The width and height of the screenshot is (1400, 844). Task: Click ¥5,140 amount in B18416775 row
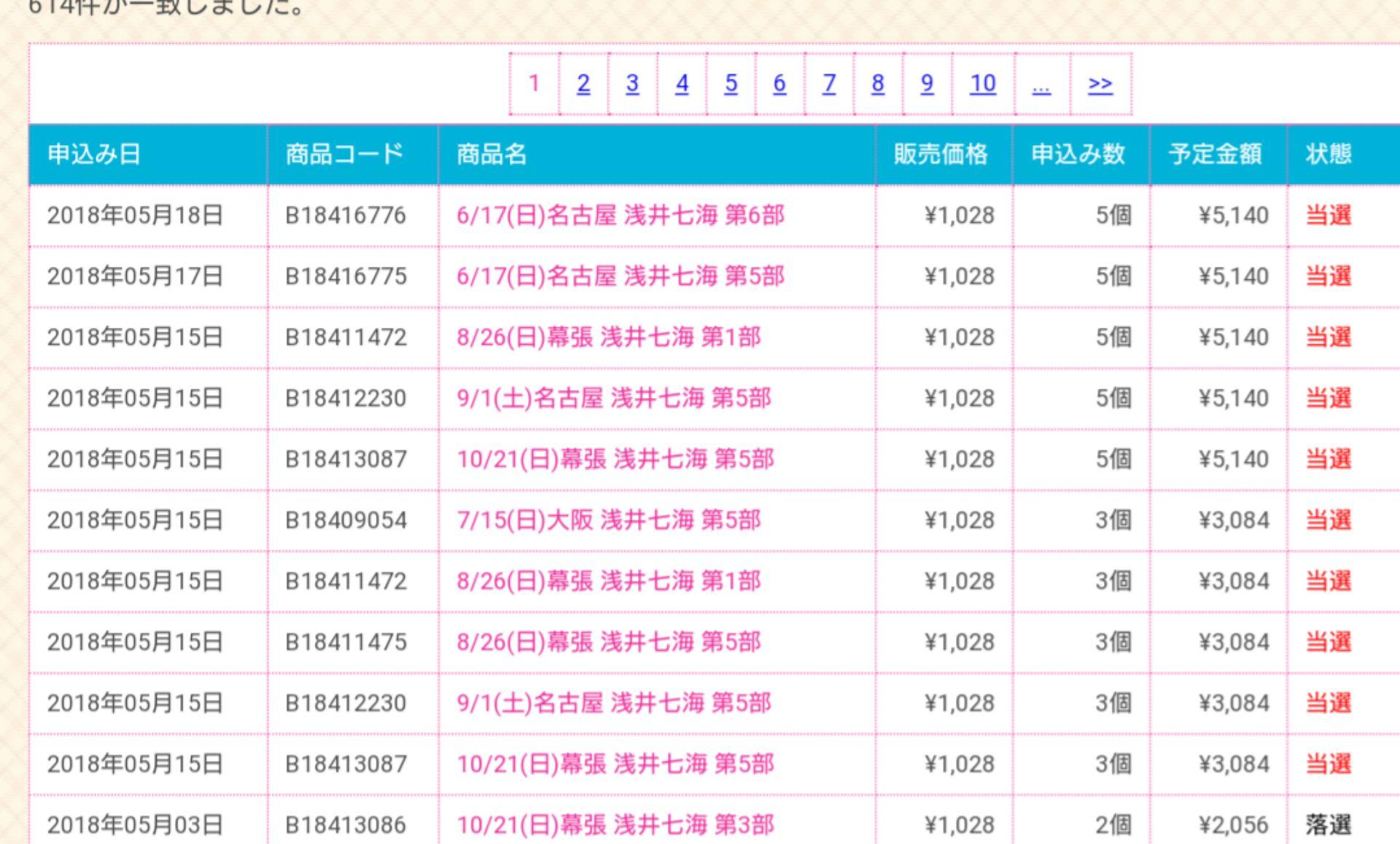(1234, 276)
